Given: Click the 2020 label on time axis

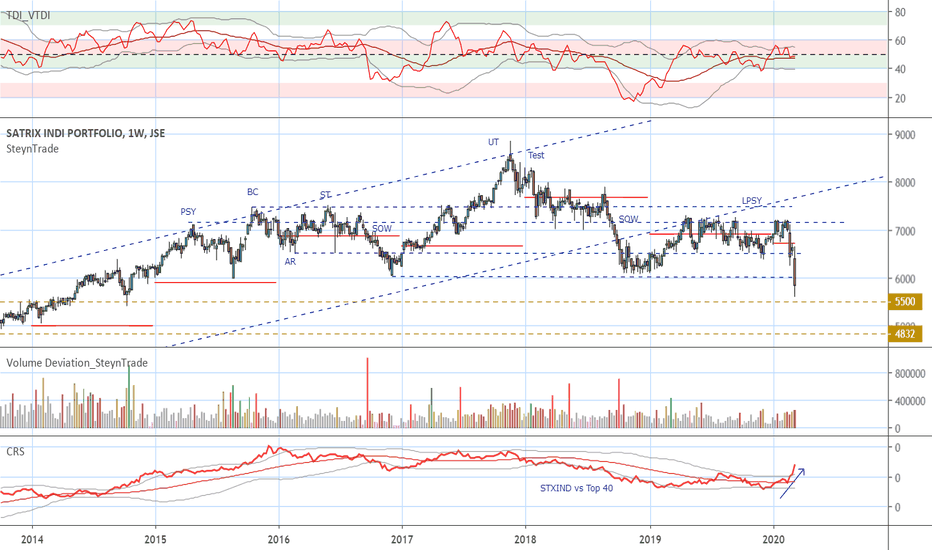Looking at the screenshot, I should [x=773, y=539].
